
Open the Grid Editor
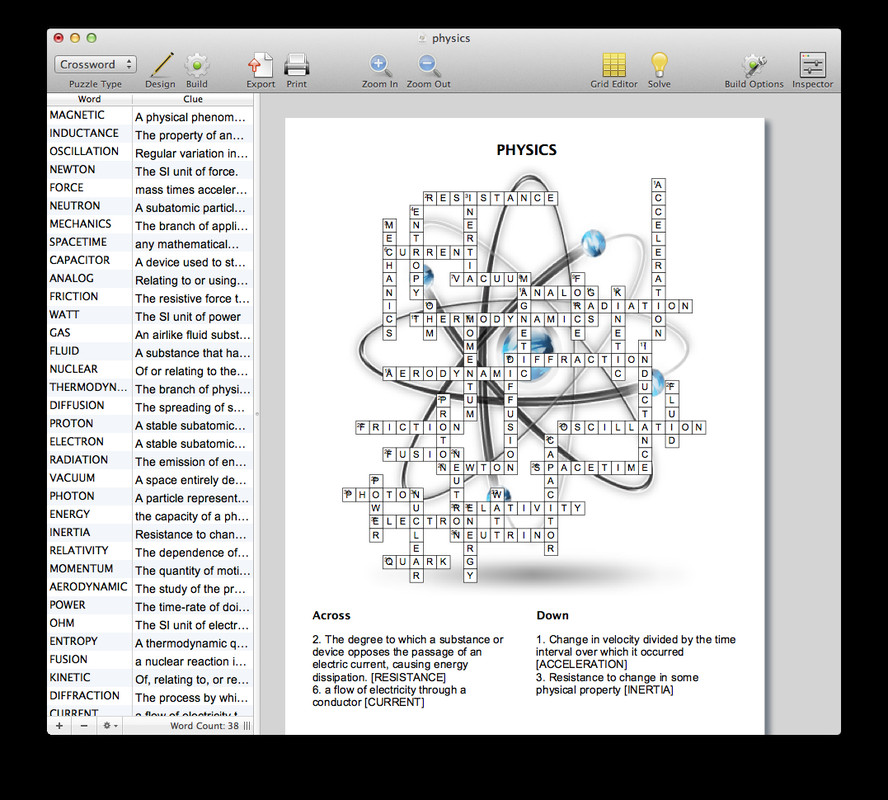(614, 70)
